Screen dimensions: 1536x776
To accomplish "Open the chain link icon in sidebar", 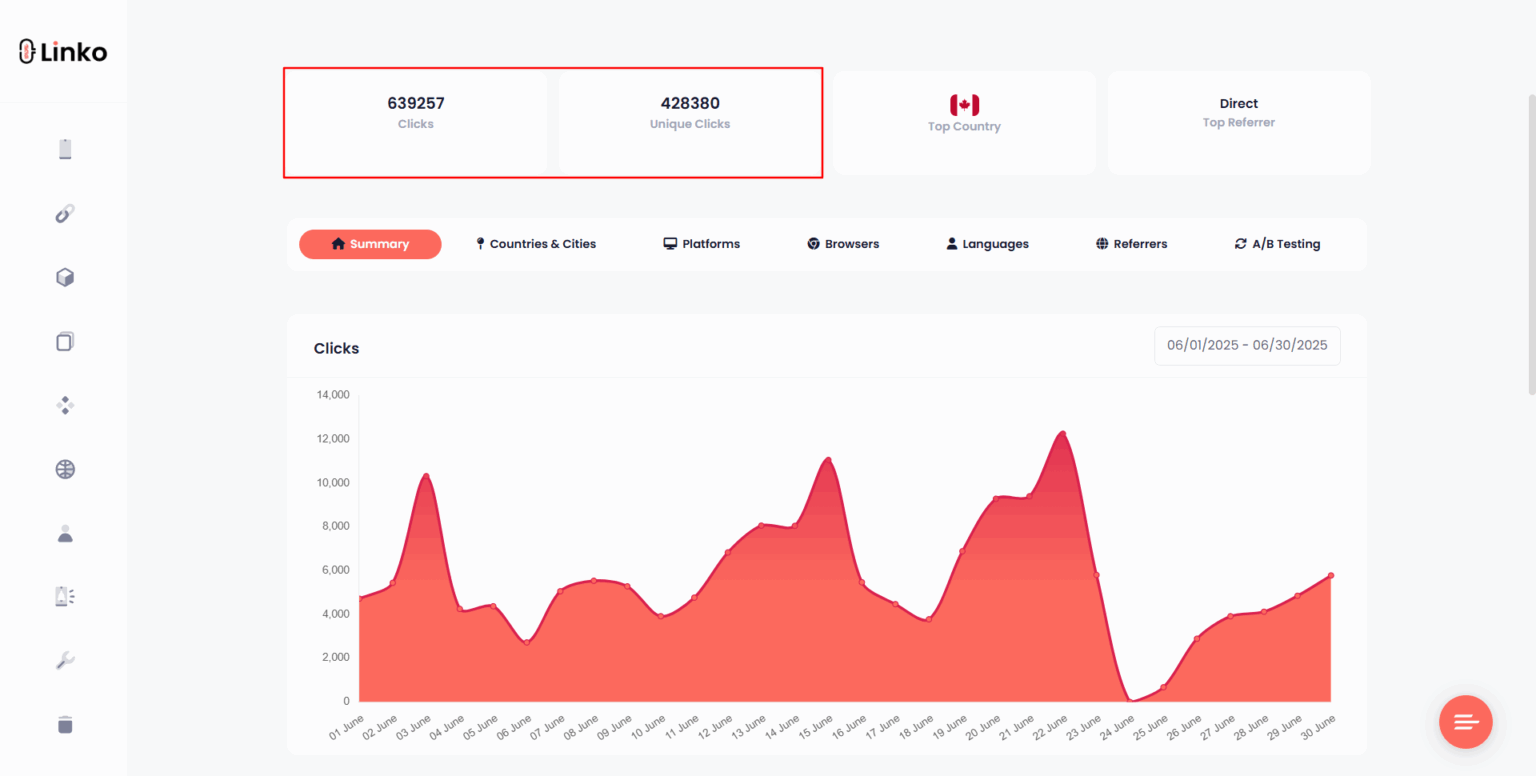I will coord(65,214).
